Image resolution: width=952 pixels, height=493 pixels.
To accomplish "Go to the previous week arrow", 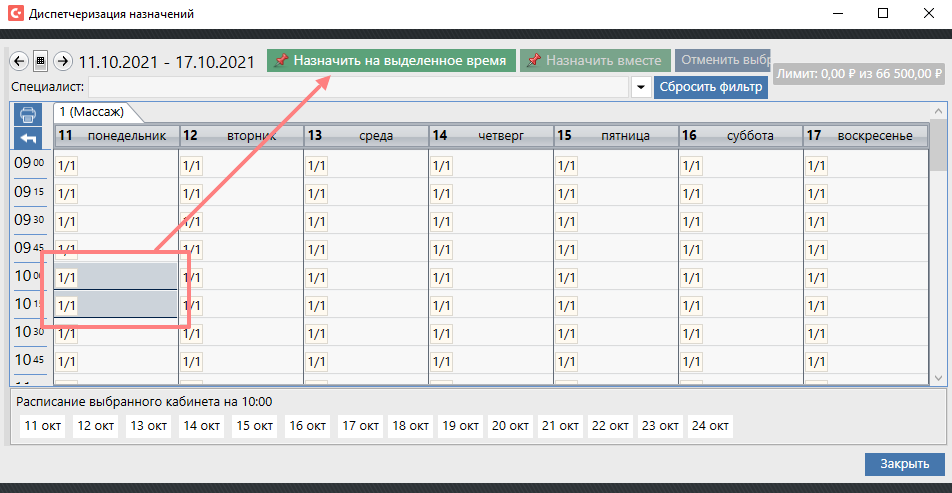I will (x=19, y=61).
